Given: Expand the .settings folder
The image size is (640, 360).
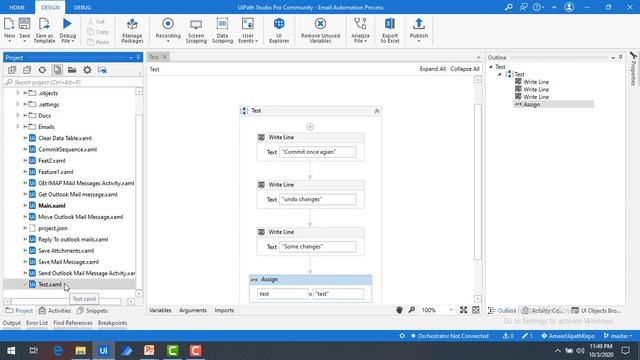Looking at the screenshot, I should pyautogui.click(x=18, y=104).
